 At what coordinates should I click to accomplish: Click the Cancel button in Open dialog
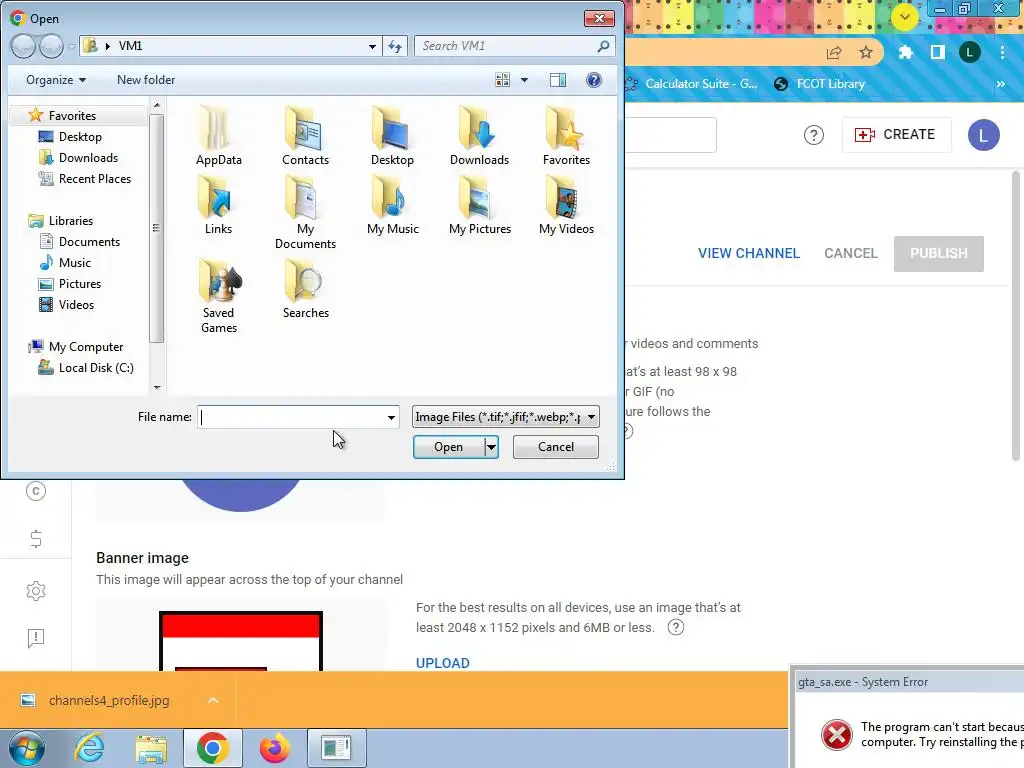[x=556, y=447]
